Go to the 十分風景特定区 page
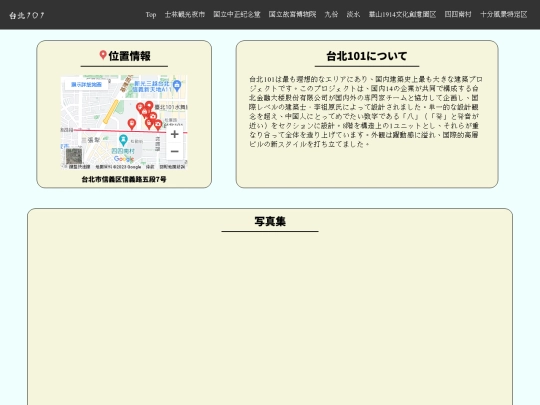The image size is (540, 405). 503,14
